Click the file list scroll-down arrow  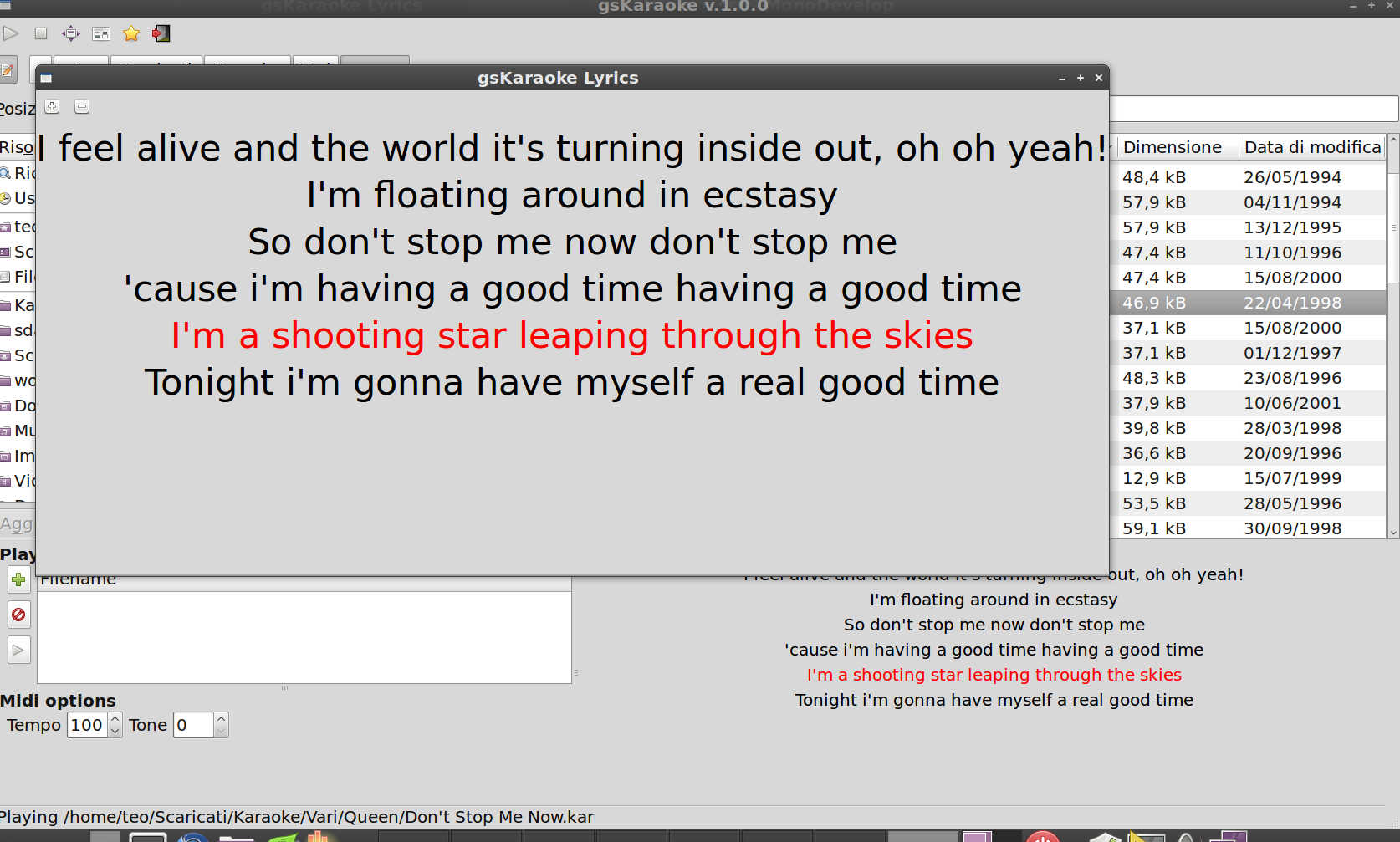tap(1393, 532)
